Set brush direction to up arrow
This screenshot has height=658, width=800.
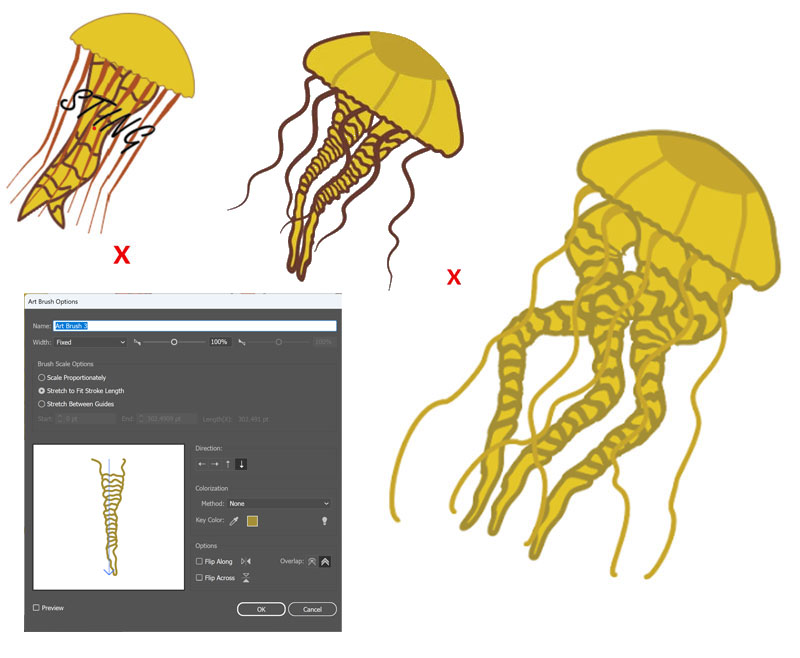pos(227,464)
